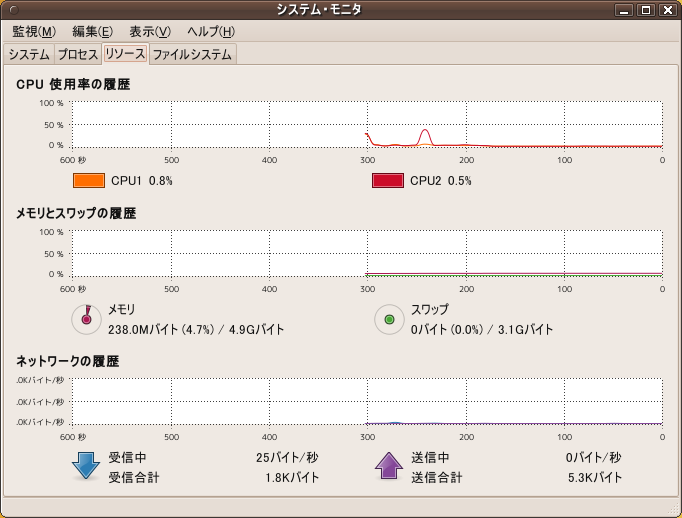This screenshot has width=682, height=518.
Task: Click the CPU usage history graph
Action: (367, 125)
